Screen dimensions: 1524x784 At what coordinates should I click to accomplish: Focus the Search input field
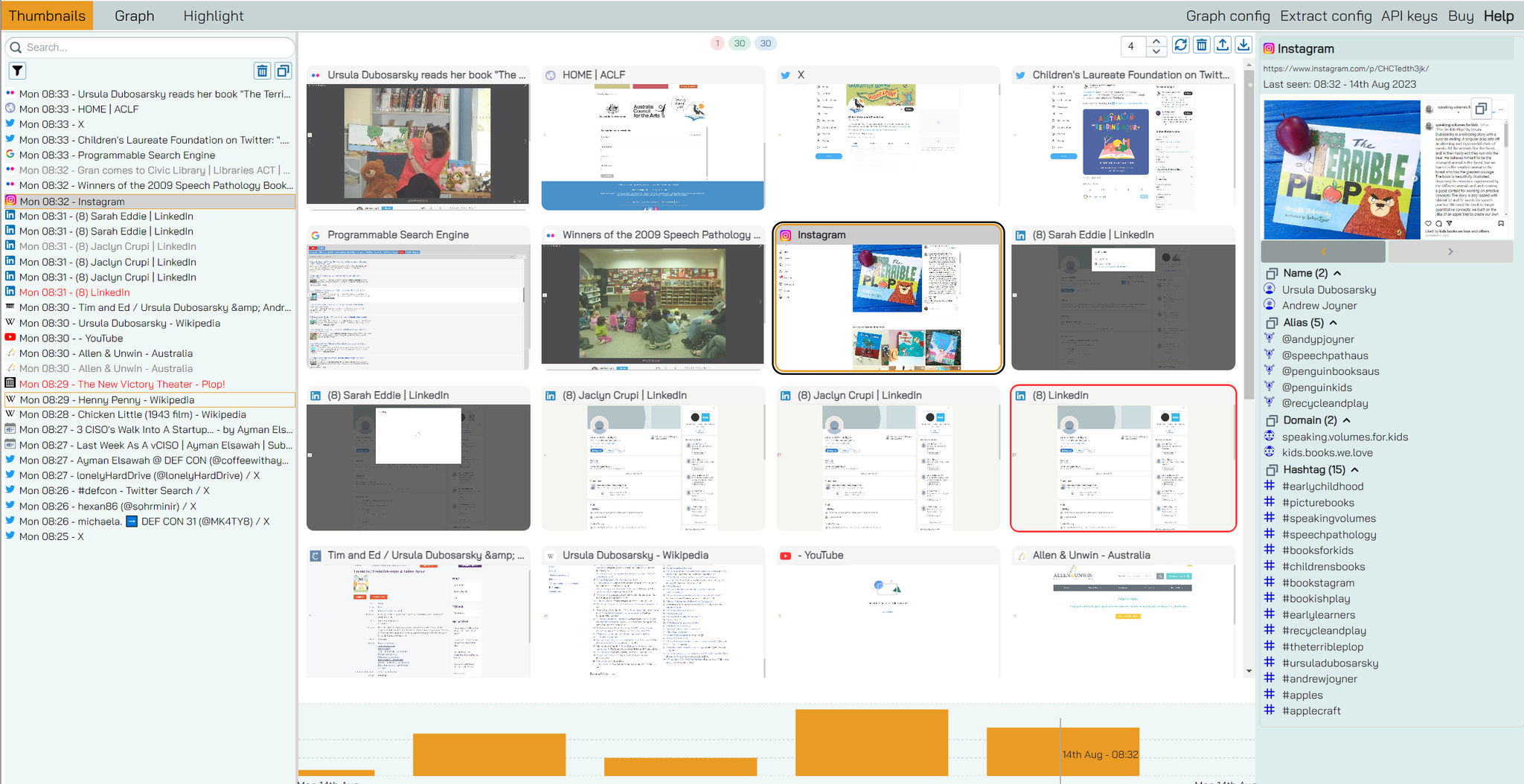[150, 48]
